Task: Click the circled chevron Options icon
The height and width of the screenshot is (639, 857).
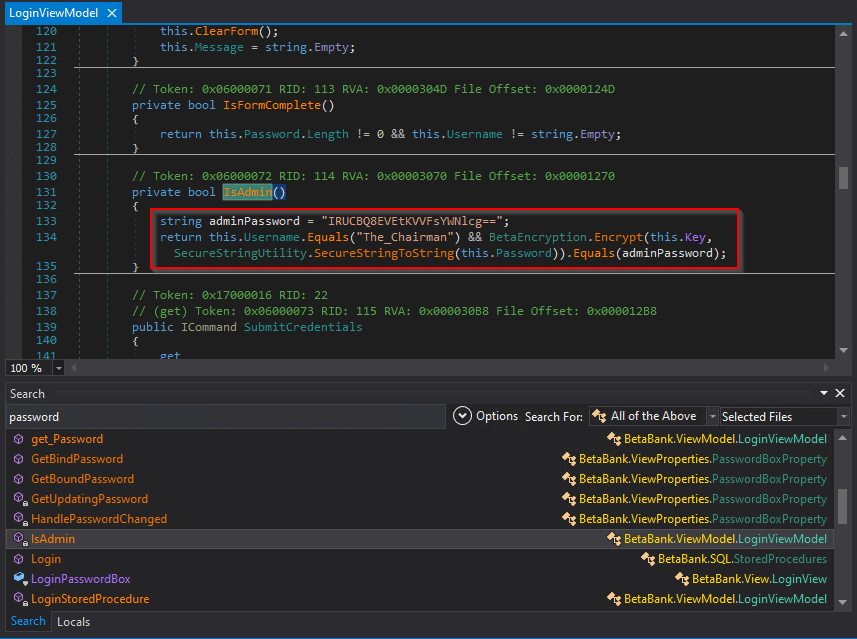Action: point(462,416)
